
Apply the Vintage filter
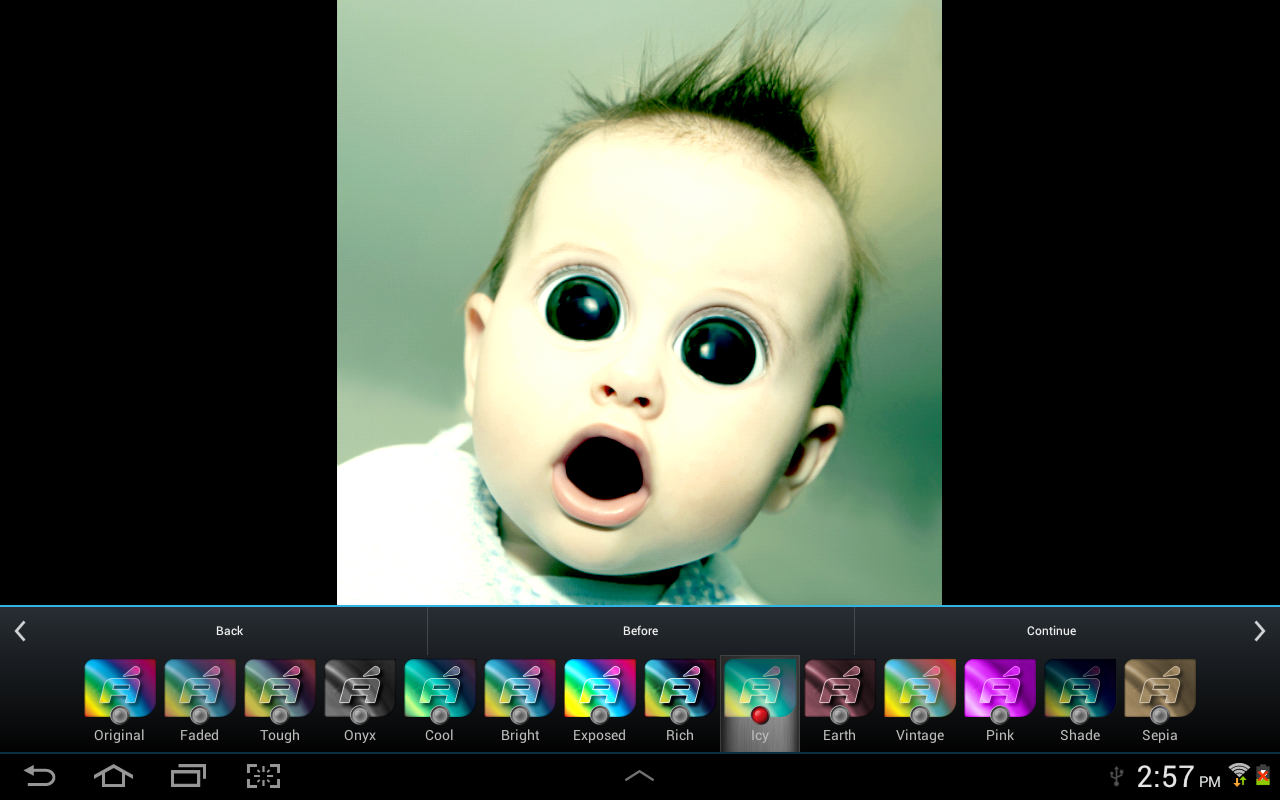(919, 690)
